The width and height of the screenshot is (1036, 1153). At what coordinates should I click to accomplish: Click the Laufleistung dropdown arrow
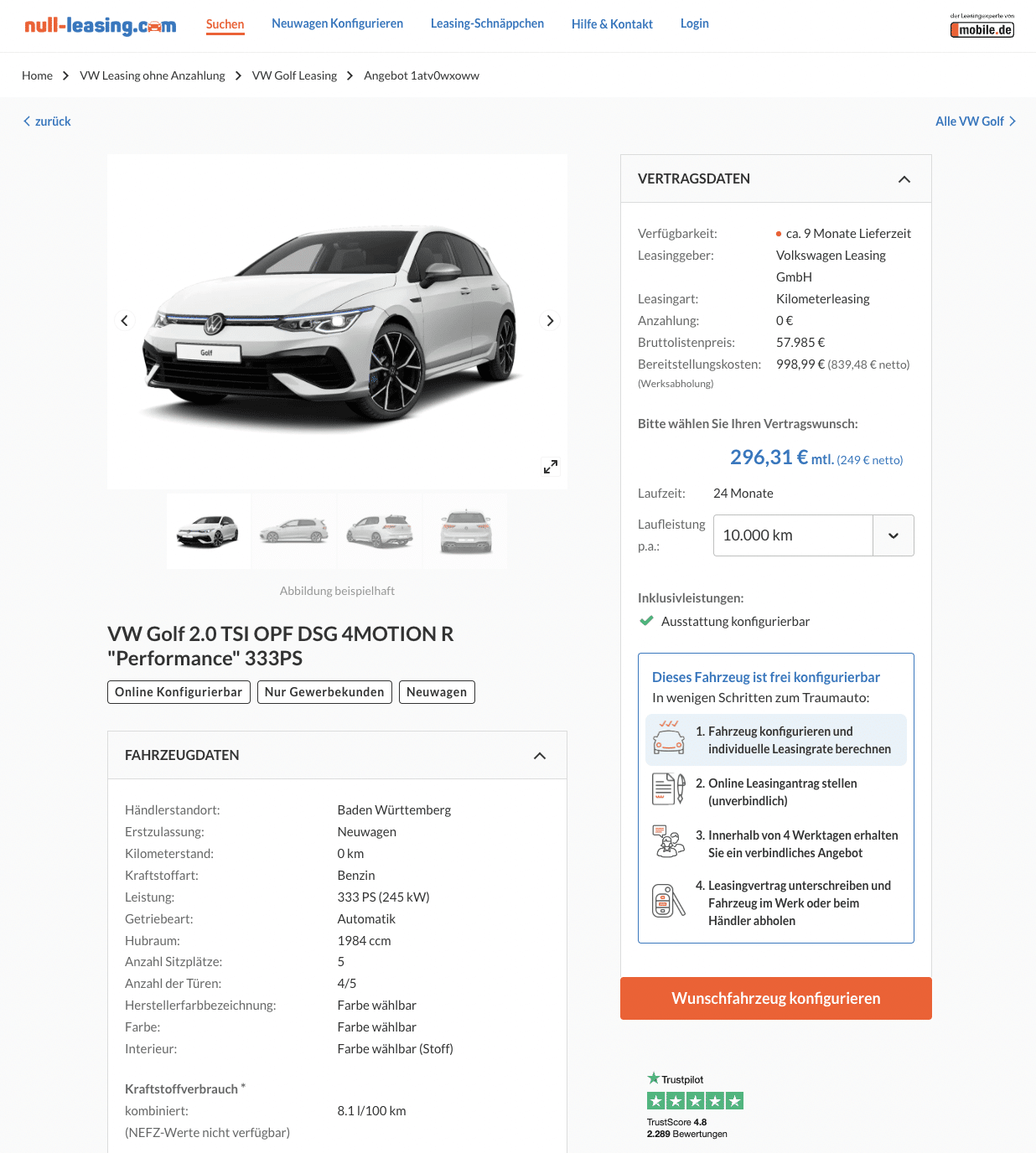tap(894, 536)
